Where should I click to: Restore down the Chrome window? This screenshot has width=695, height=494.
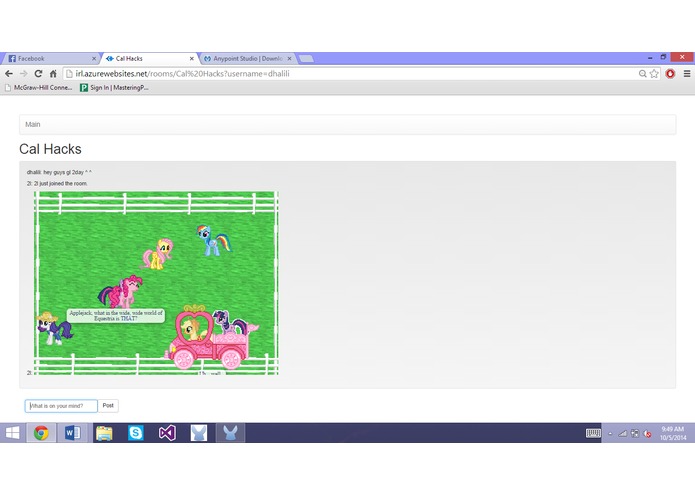pos(663,57)
